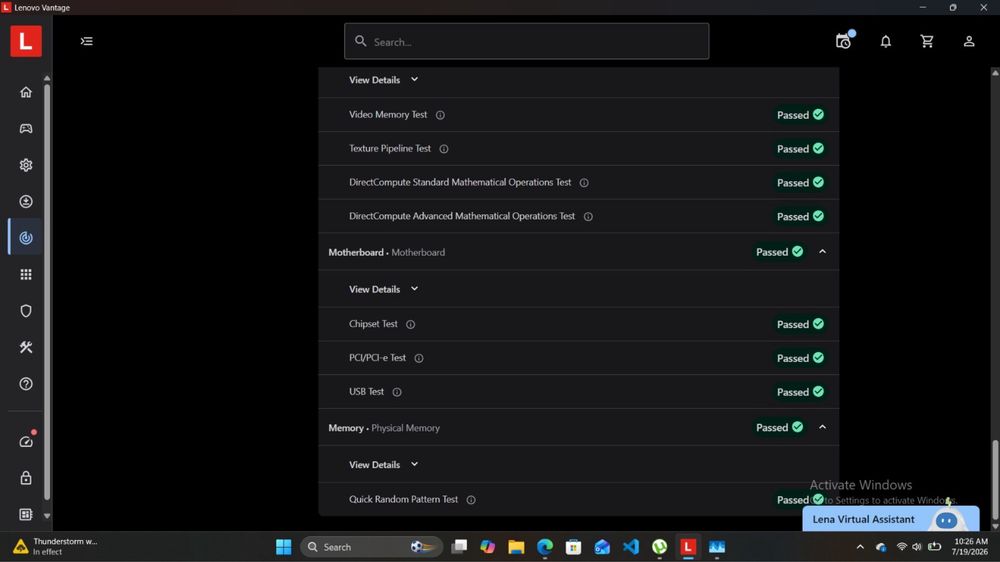Viewport: 1000px width, 562px height.
Task: Open notifications bell icon
Action: pos(886,41)
